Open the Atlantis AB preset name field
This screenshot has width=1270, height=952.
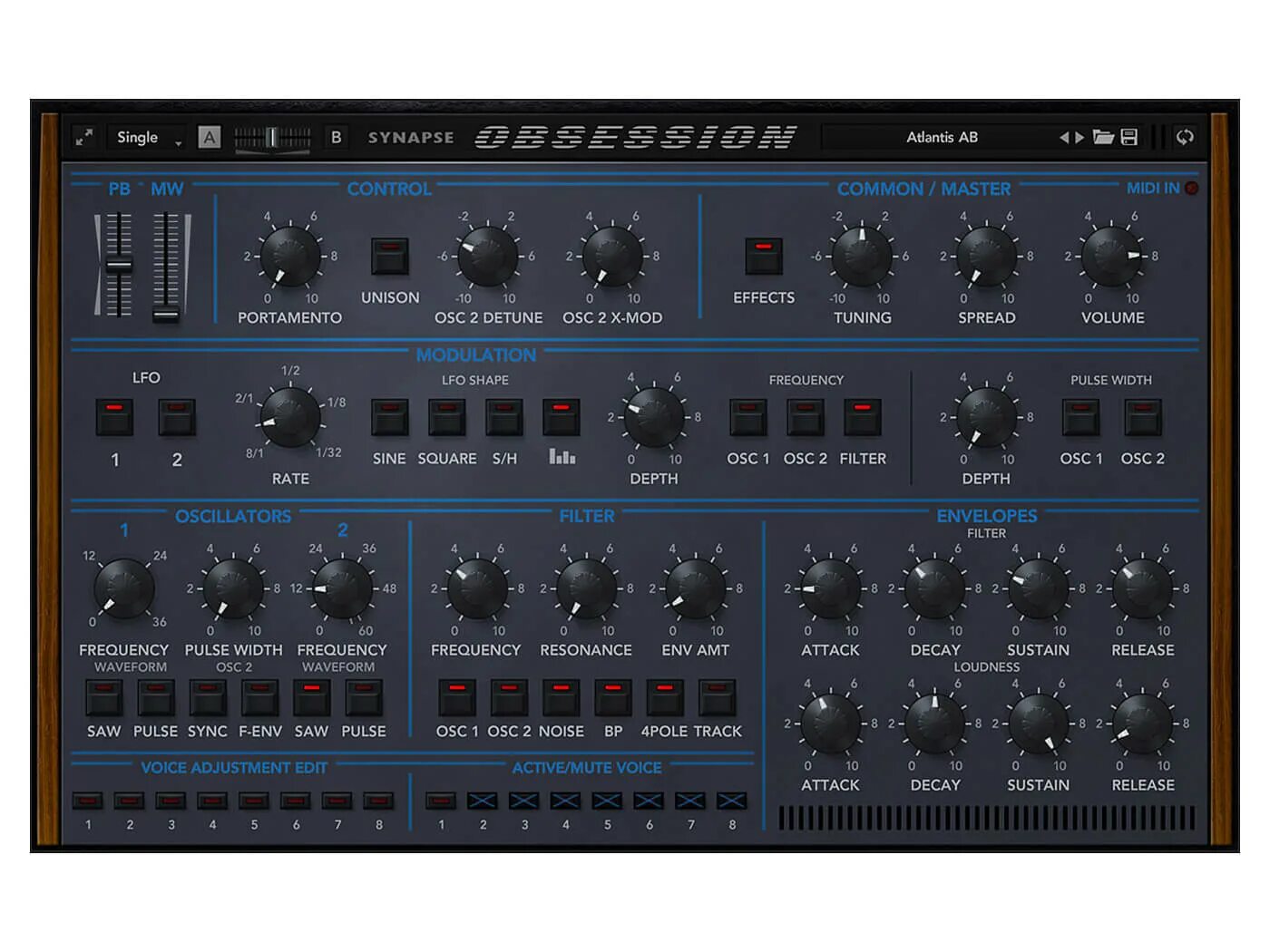[942, 138]
